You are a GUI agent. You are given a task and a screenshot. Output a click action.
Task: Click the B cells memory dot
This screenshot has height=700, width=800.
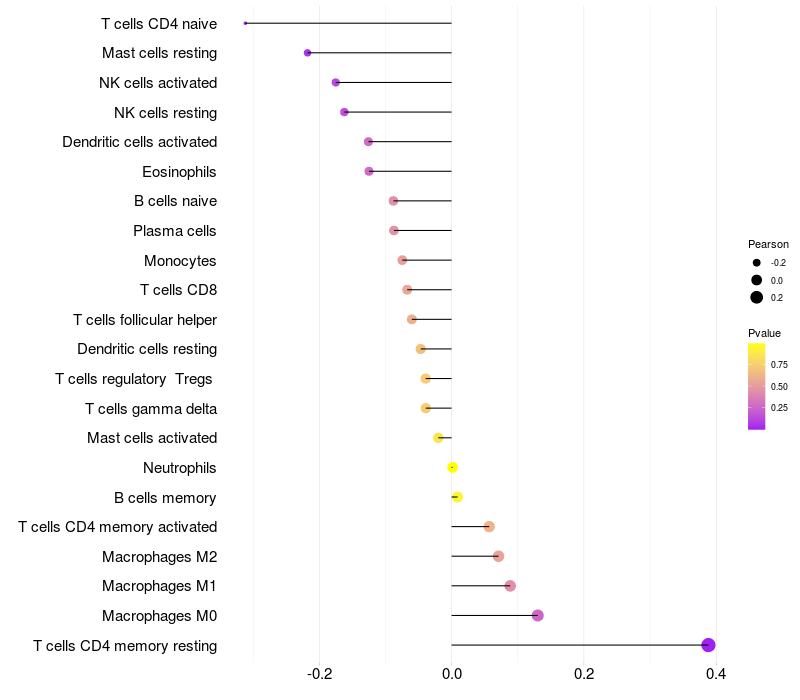click(457, 497)
